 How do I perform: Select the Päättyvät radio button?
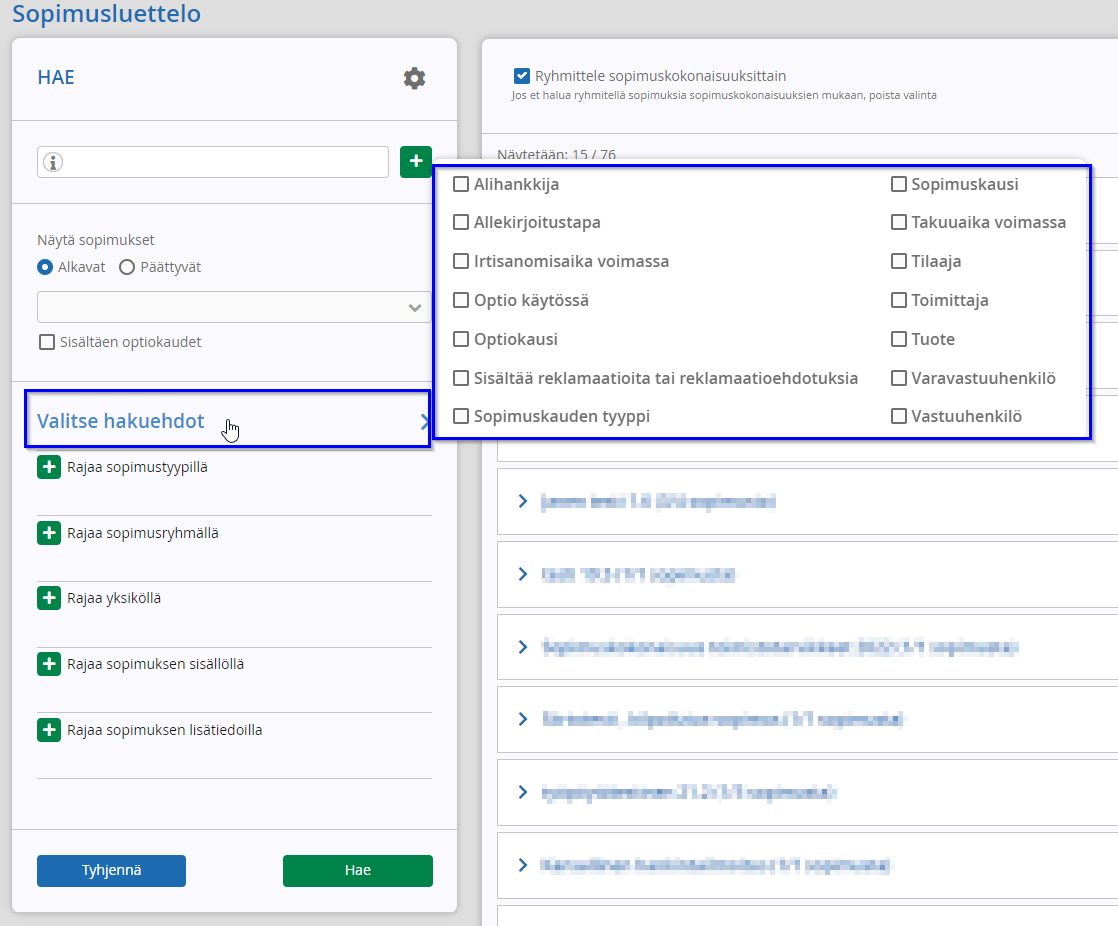(x=127, y=267)
